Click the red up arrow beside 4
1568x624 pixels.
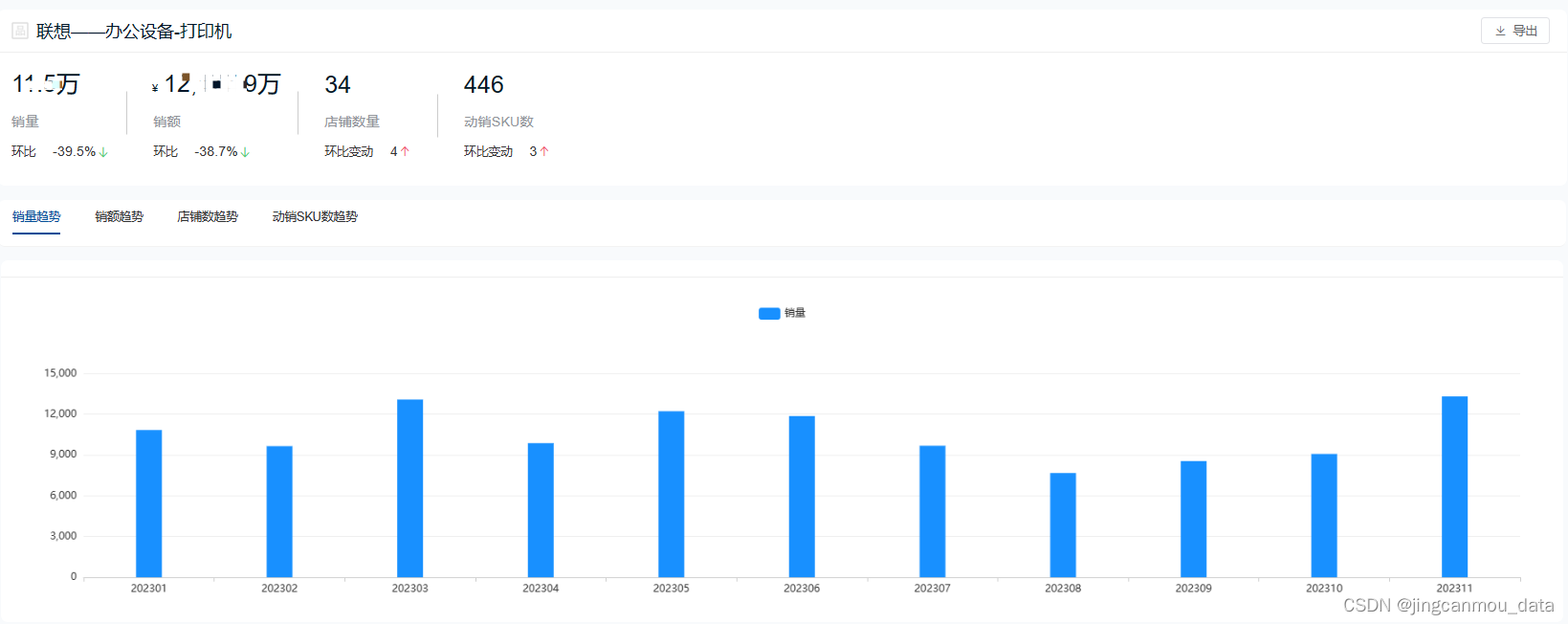pyautogui.click(x=405, y=151)
